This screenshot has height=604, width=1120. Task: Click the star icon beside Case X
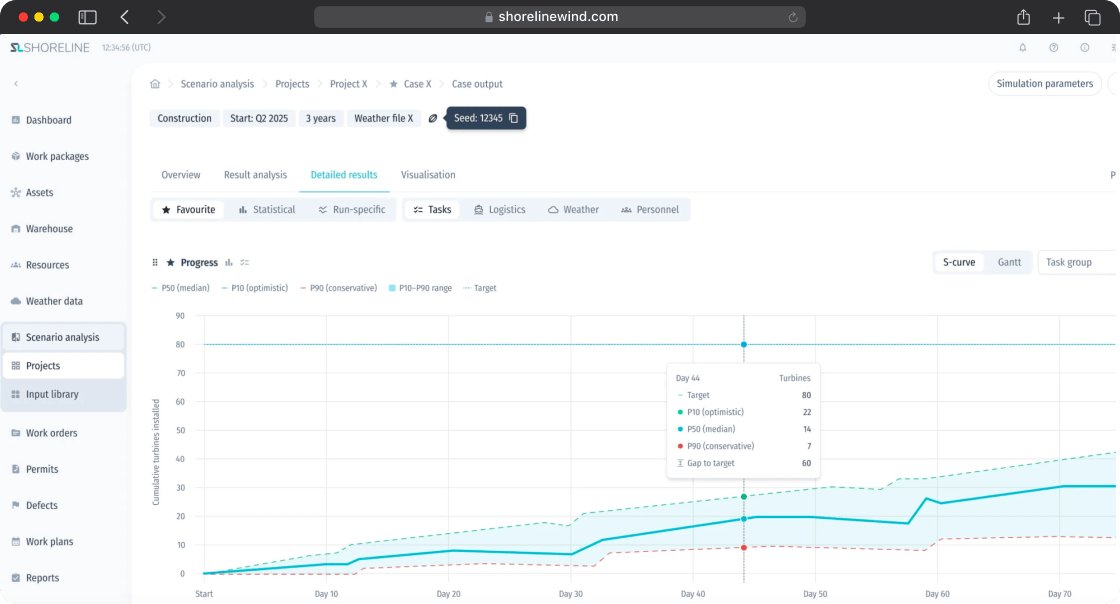coord(394,84)
